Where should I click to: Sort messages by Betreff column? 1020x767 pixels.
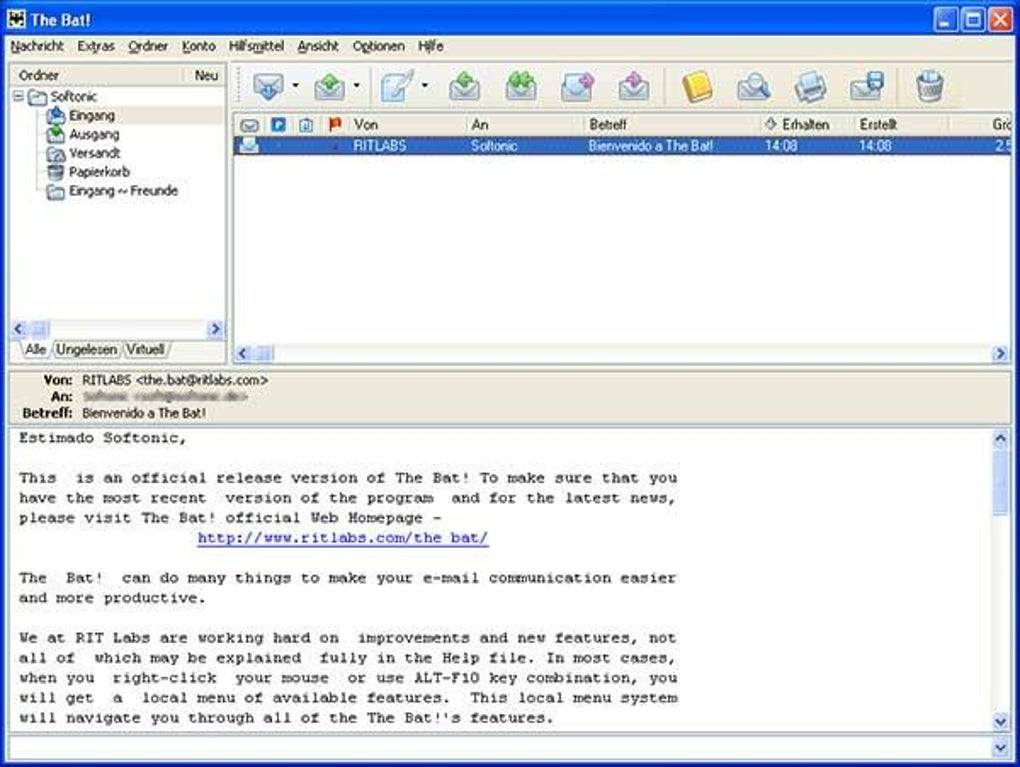(x=671, y=124)
